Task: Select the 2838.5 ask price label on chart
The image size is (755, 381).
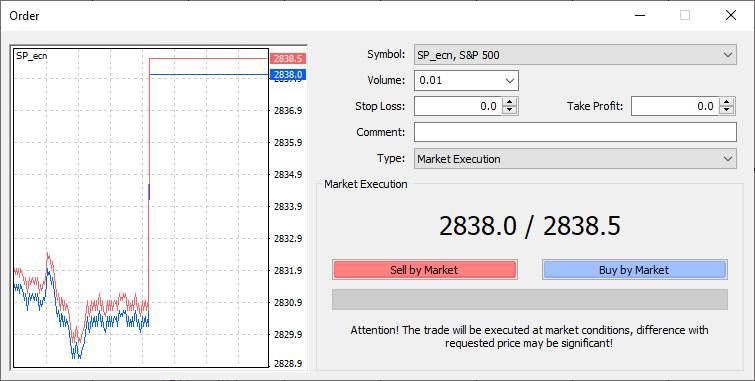Action: [288, 59]
